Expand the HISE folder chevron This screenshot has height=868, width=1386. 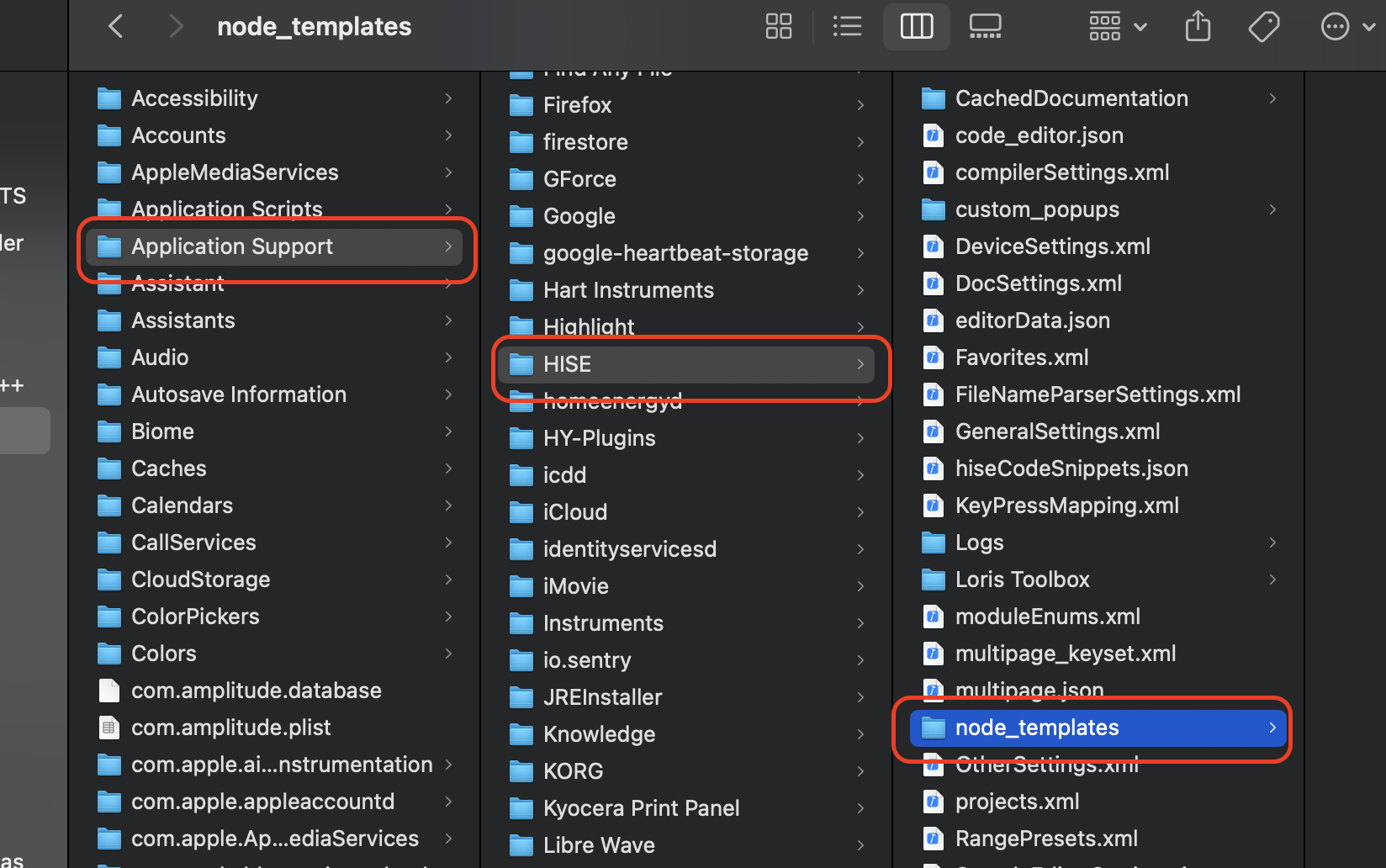coord(860,364)
